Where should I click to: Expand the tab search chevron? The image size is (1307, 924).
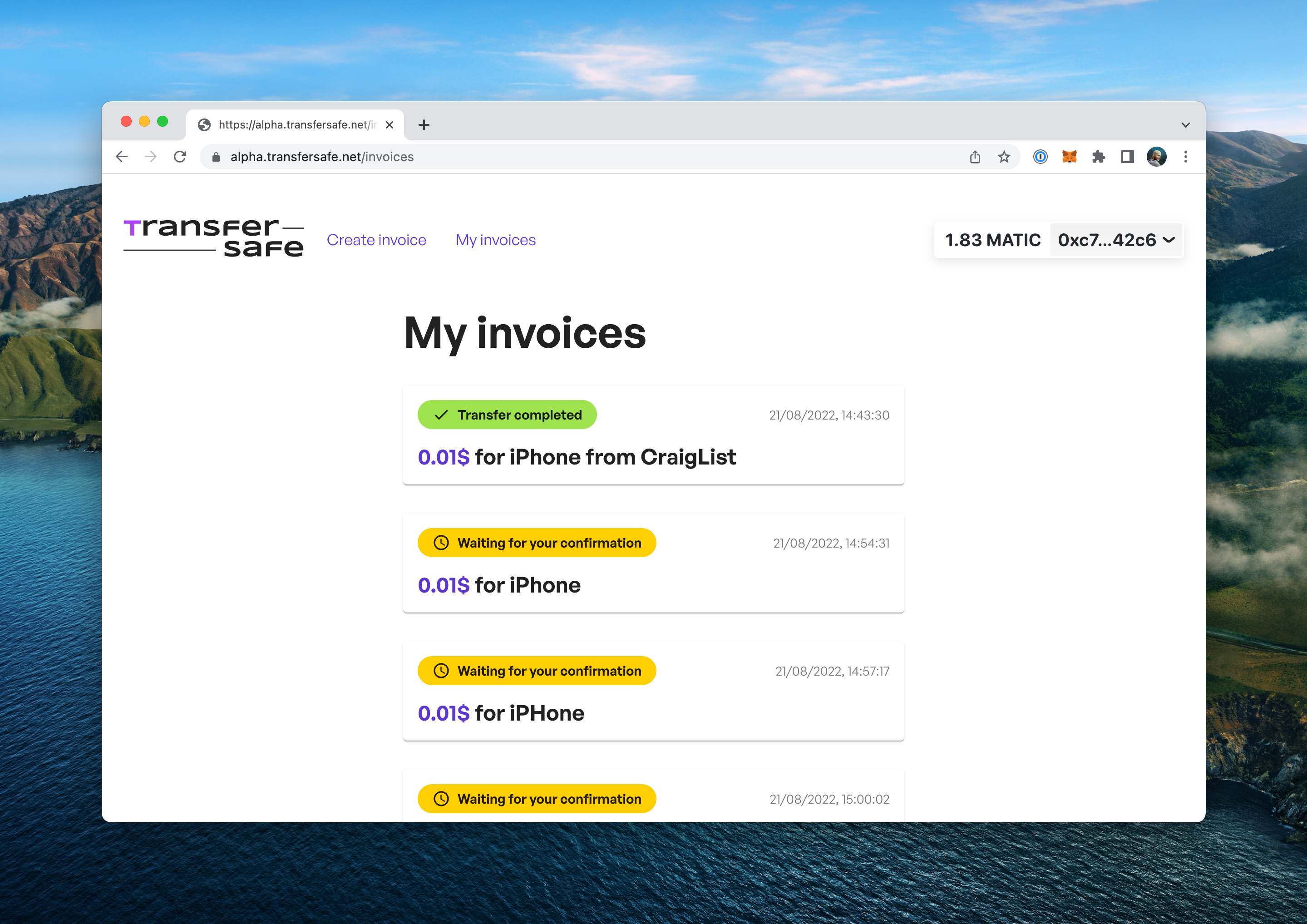tap(1186, 125)
